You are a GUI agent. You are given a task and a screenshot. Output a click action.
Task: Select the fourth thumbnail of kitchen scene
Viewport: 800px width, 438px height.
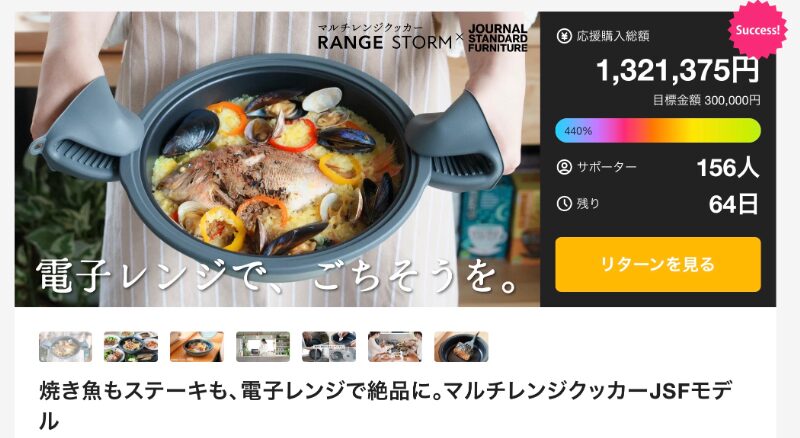pos(263,347)
